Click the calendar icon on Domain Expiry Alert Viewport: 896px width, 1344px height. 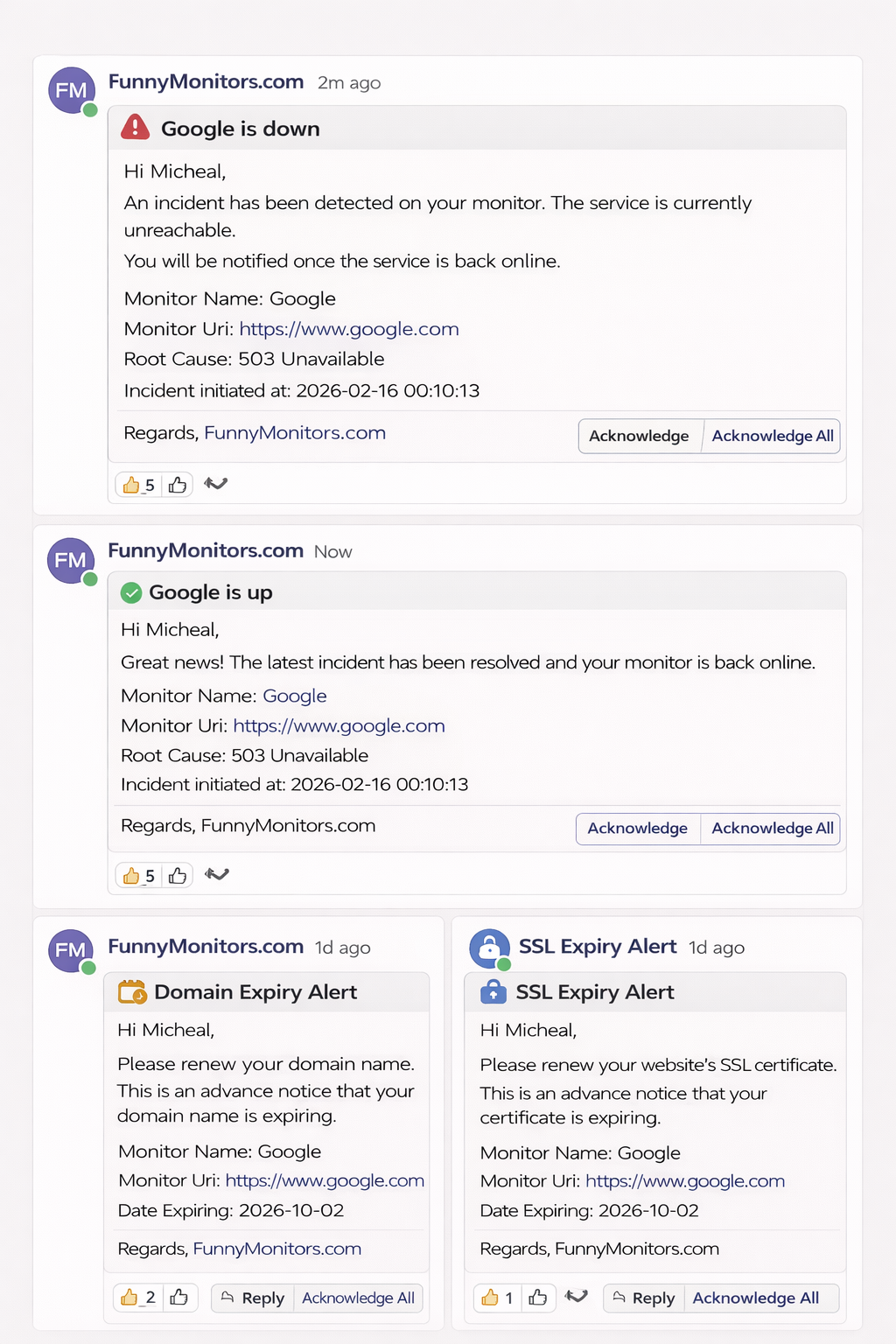click(x=131, y=991)
